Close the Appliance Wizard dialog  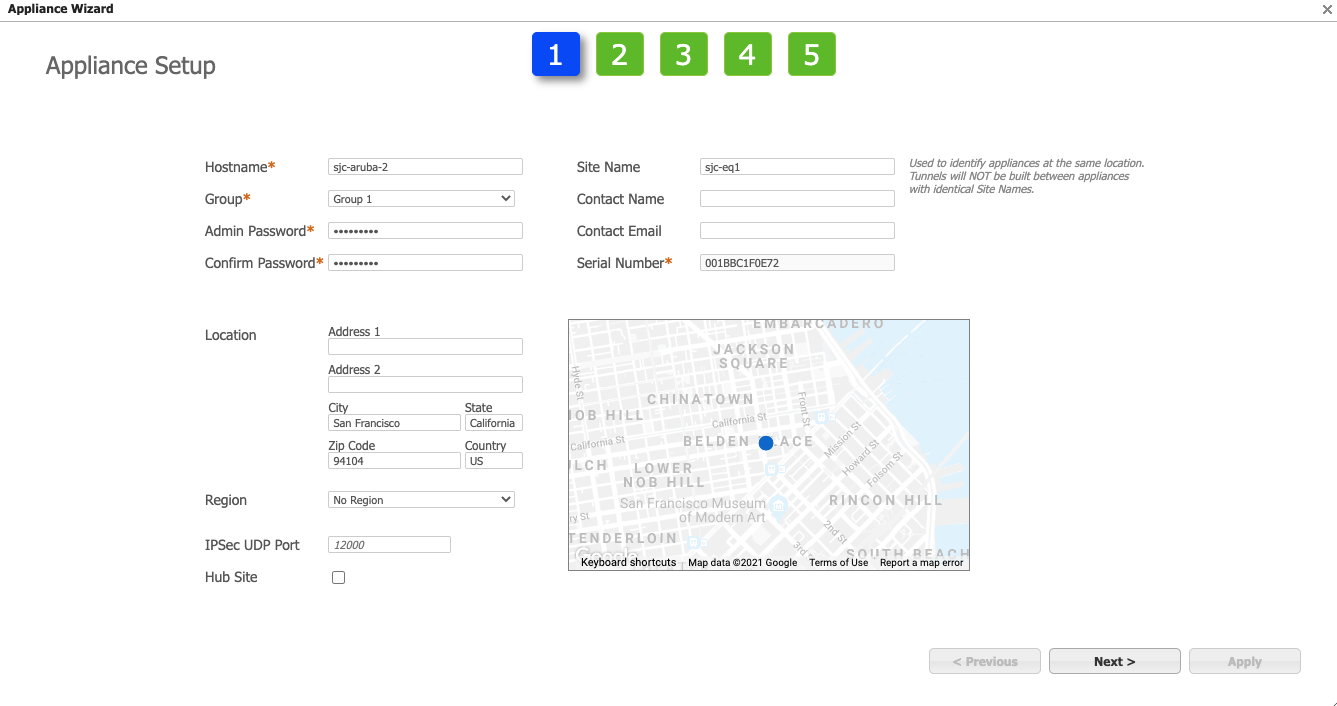1326,9
